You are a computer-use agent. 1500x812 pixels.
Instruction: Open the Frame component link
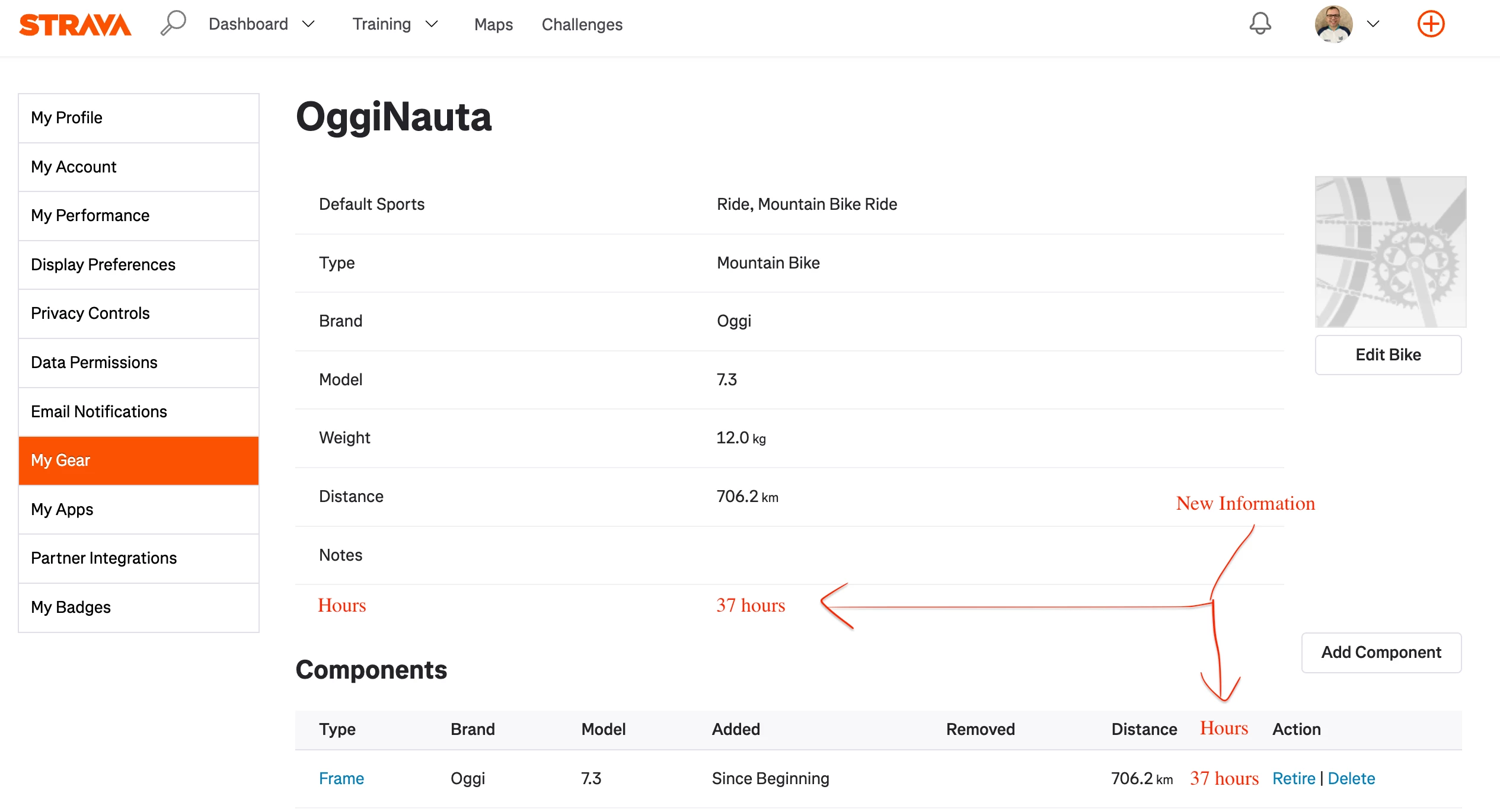342,779
